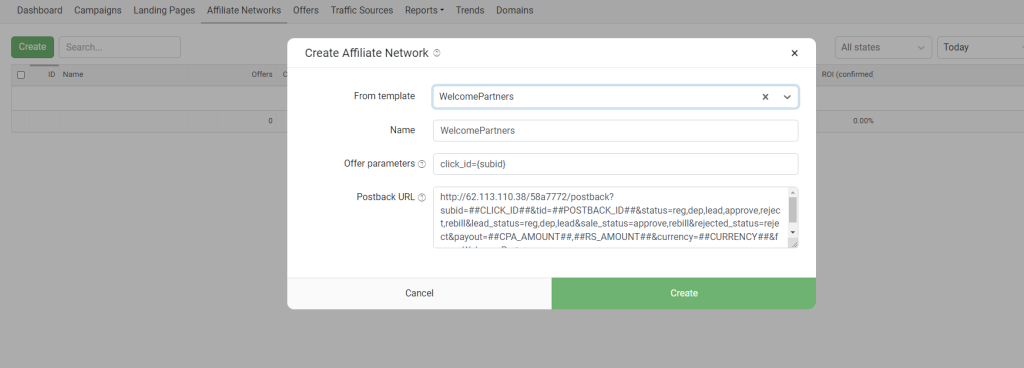This screenshot has height=368, width=1024.
Task: Click the Name input field
Action: coord(615,130)
